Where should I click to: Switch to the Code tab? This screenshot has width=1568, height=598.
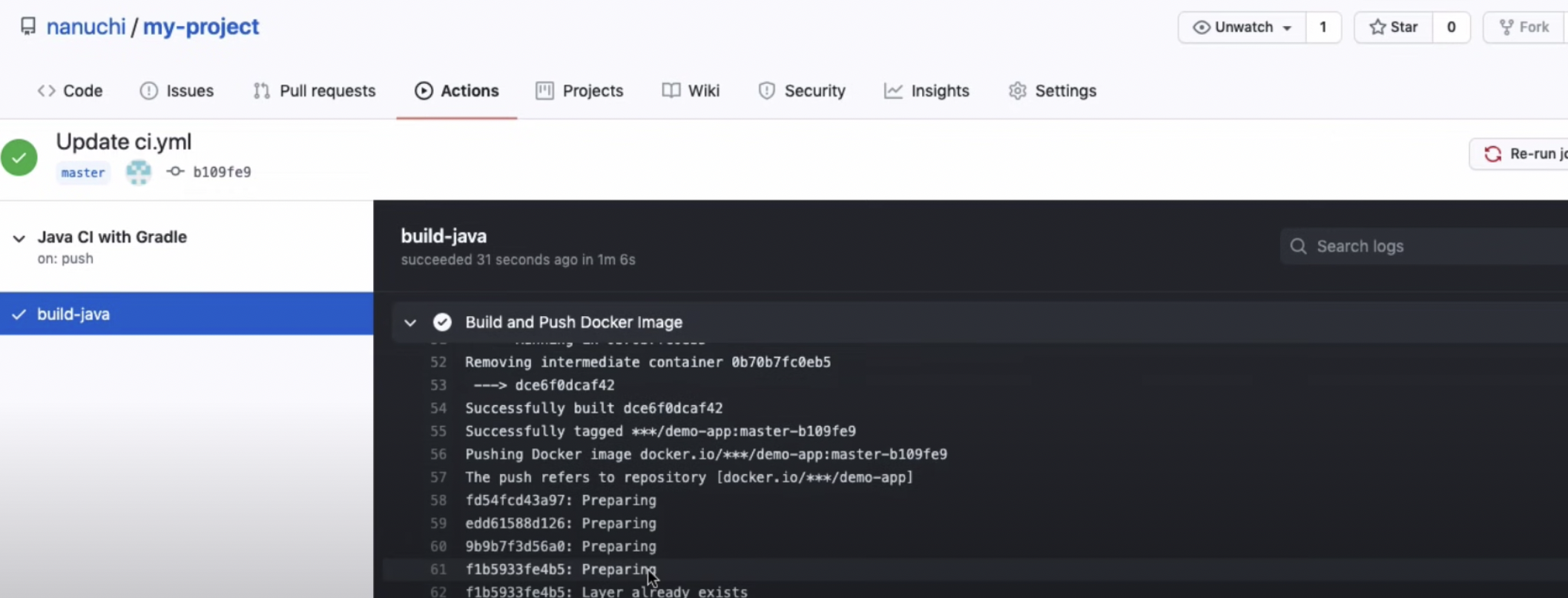(x=70, y=91)
